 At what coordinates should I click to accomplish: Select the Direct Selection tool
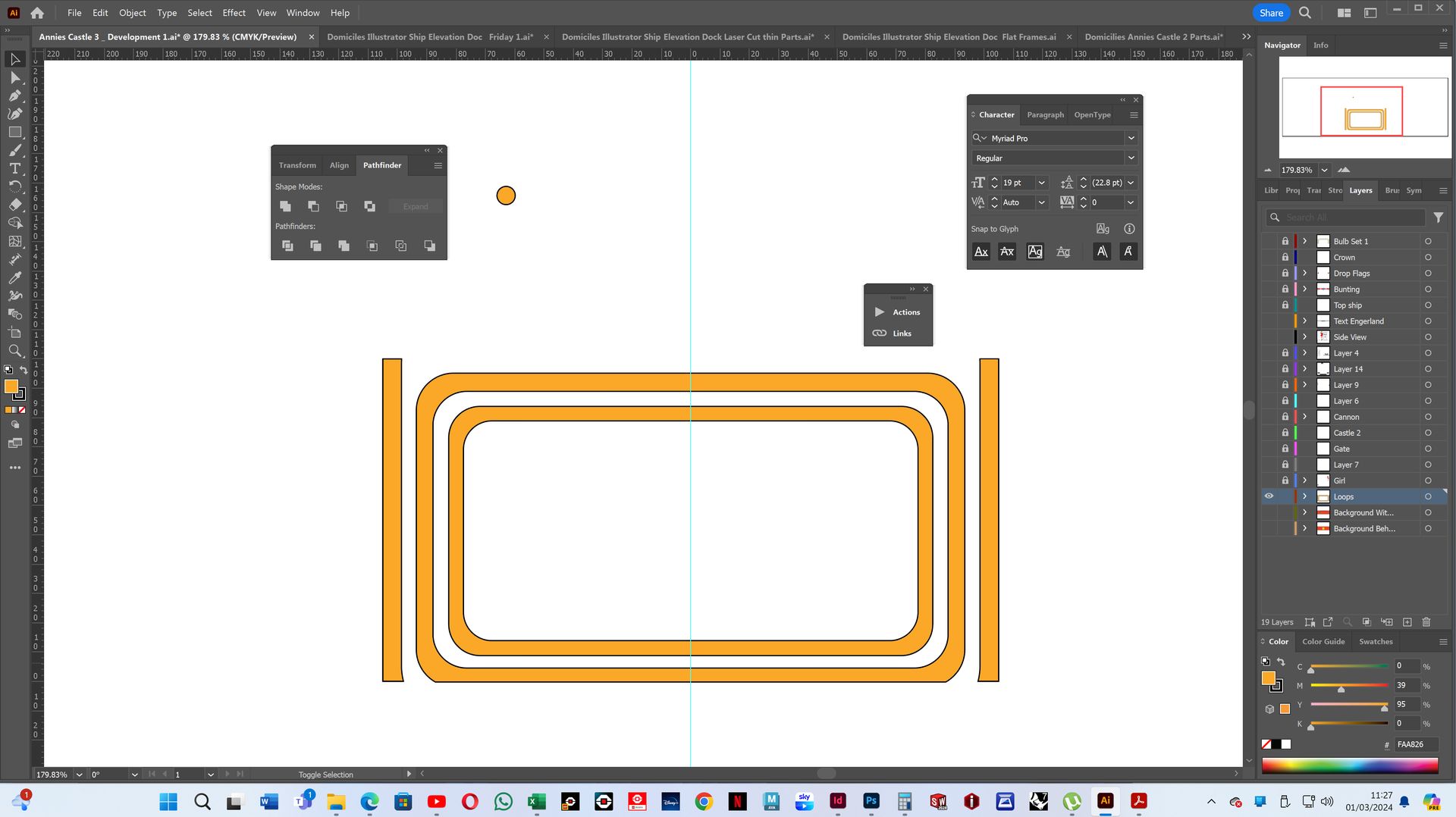(14, 77)
